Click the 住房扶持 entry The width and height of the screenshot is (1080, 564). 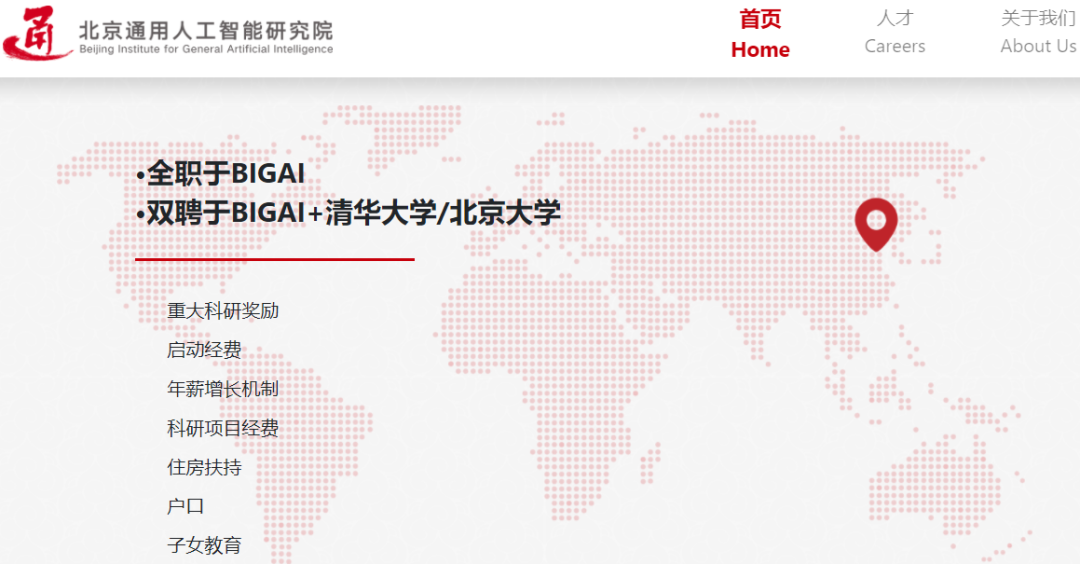204,467
